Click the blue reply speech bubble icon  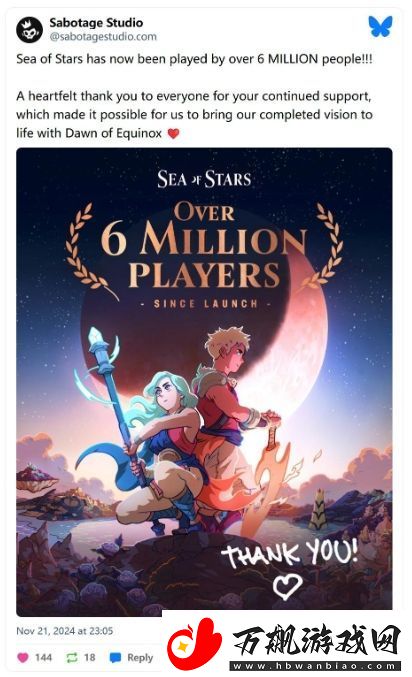click(x=115, y=658)
